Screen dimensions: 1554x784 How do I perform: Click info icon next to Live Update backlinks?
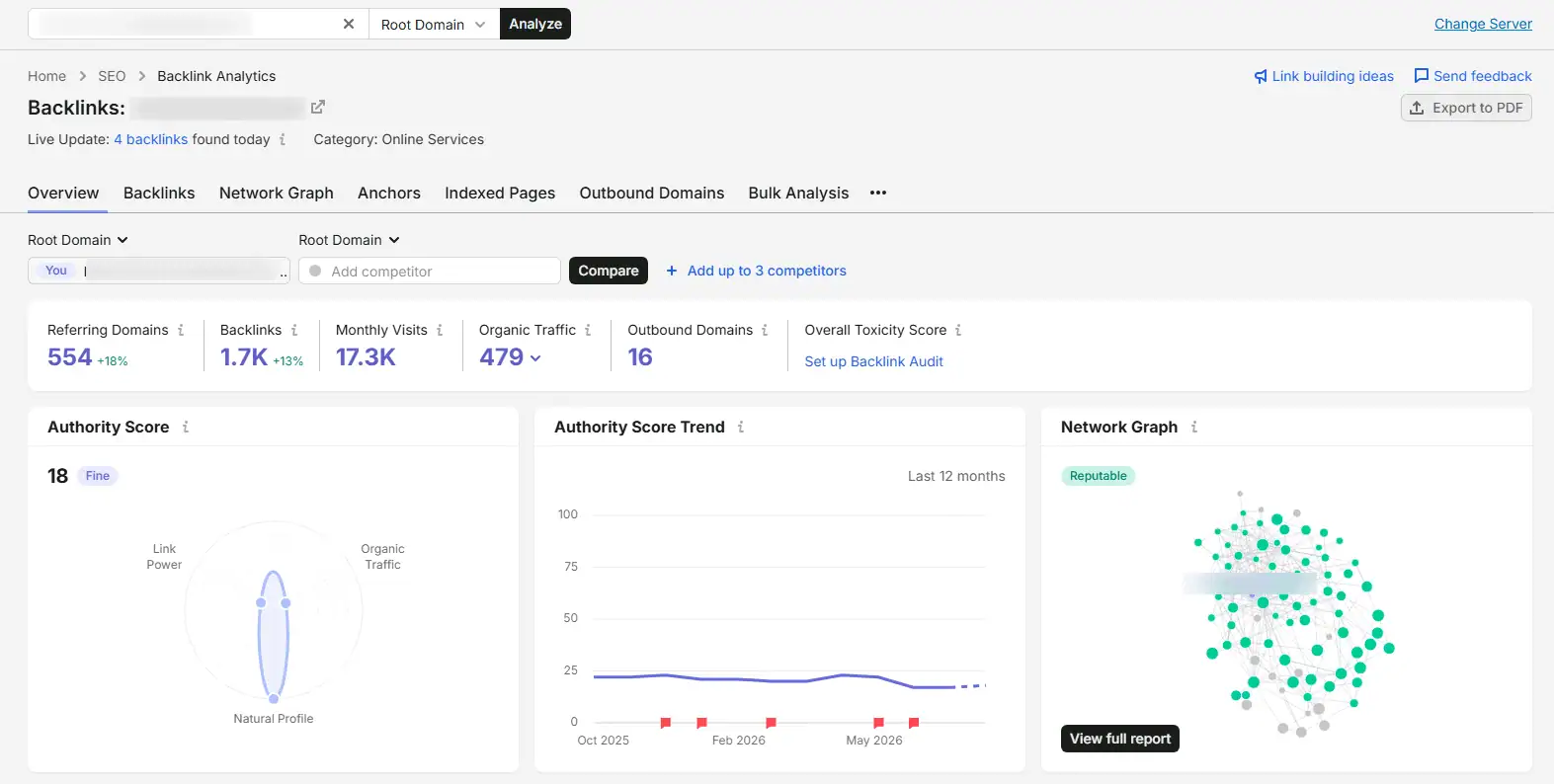[x=283, y=139]
